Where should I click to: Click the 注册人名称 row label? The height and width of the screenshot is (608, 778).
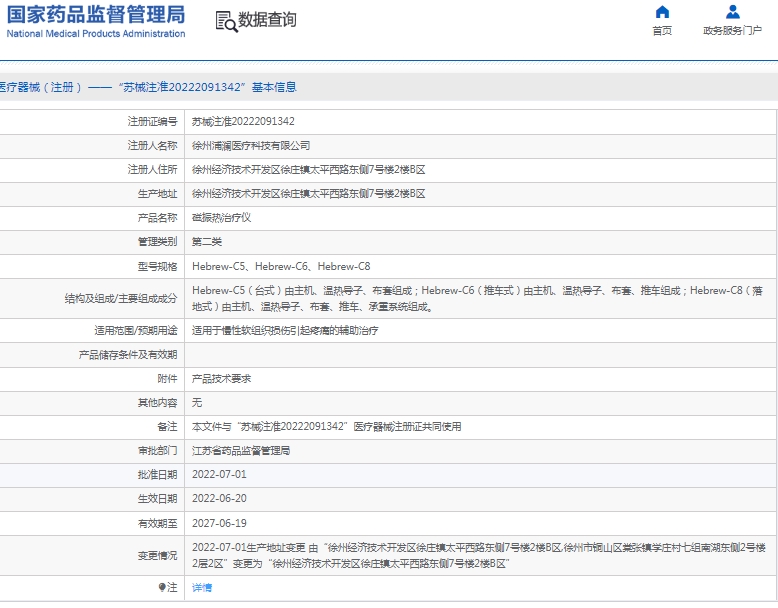[152, 145]
